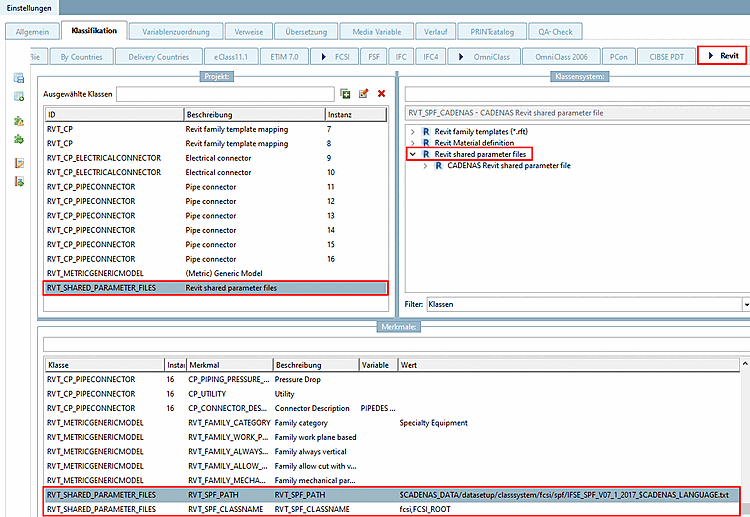The image size is (750, 517).
Task: Click the edit class icon with pencil
Action: coord(364,94)
